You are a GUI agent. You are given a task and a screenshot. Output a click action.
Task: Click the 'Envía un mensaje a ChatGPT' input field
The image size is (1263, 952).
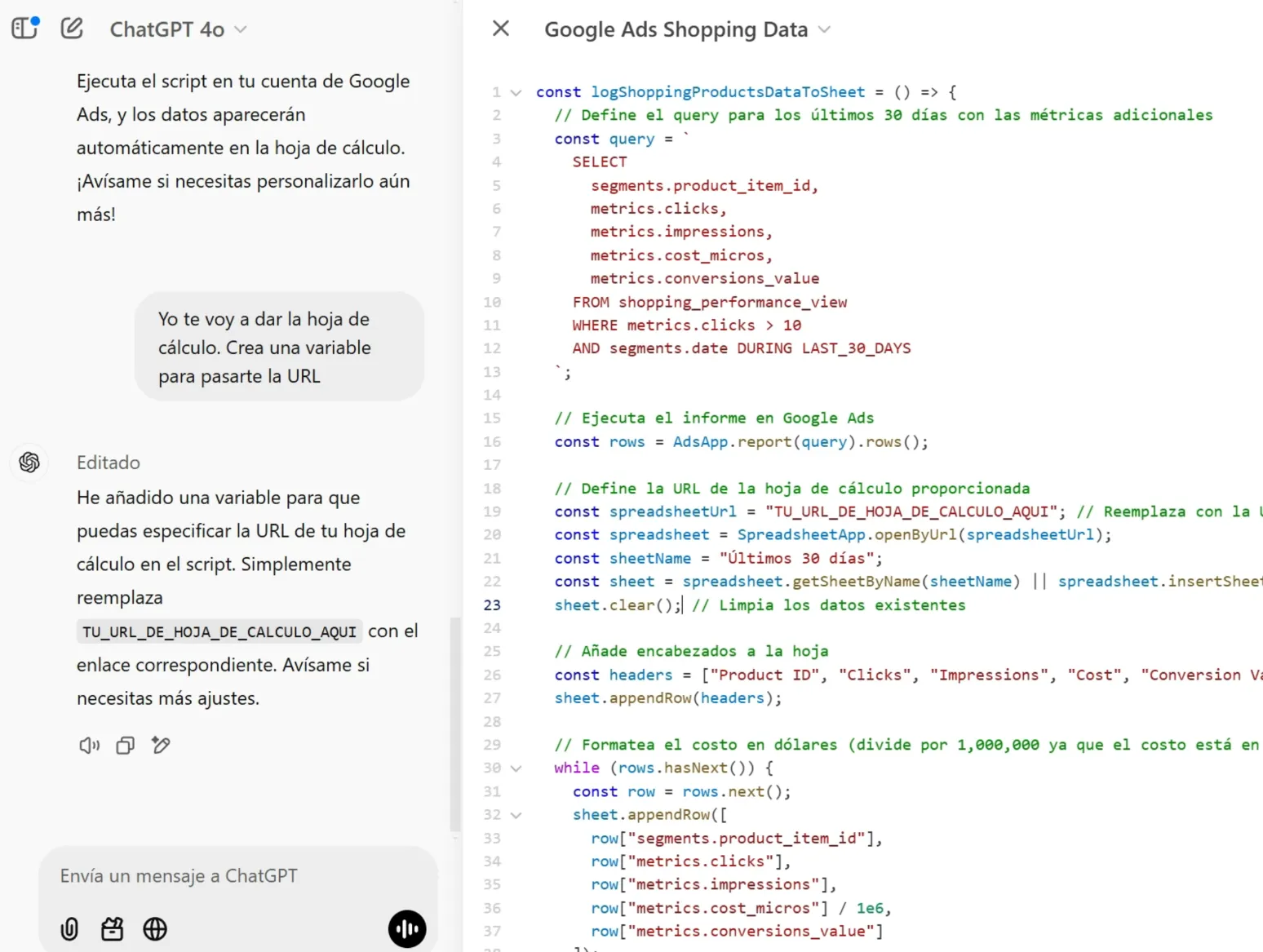(x=238, y=876)
